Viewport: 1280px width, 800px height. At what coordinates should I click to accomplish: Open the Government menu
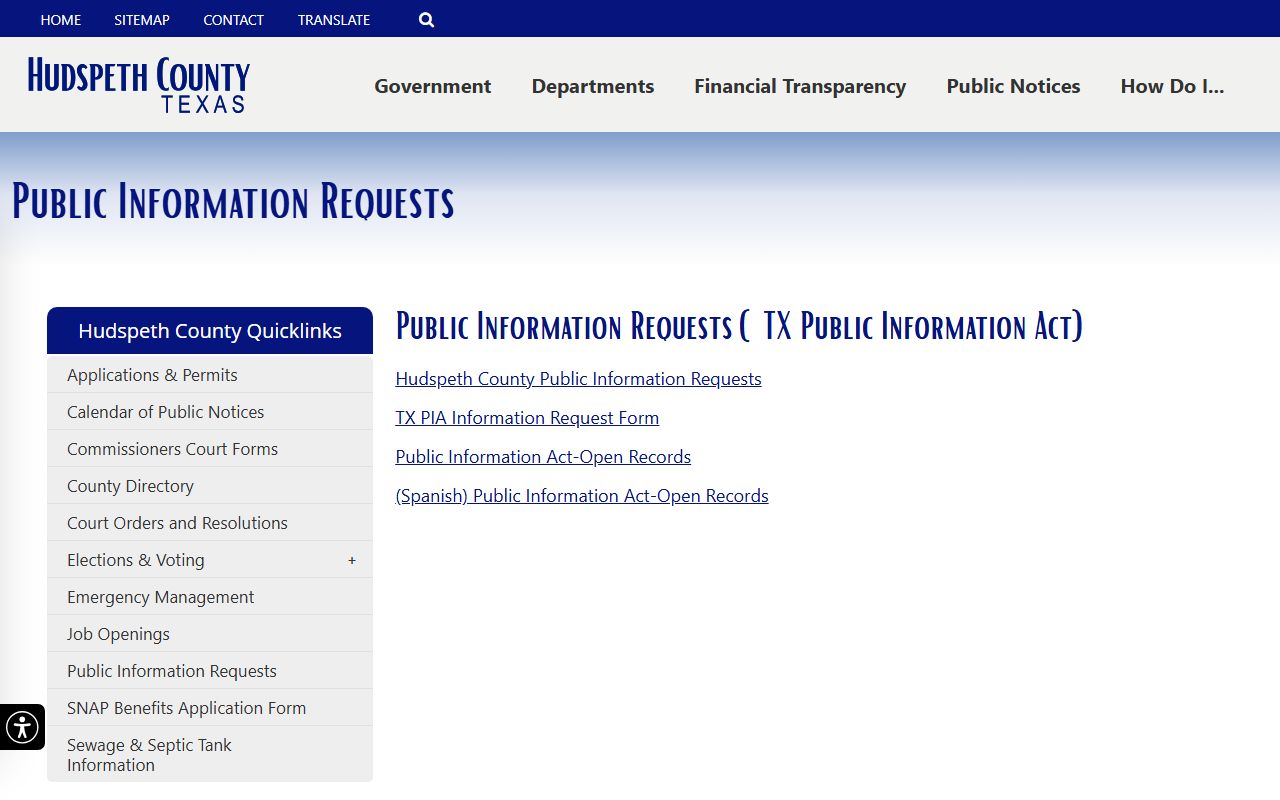click(x=433, y=86)
